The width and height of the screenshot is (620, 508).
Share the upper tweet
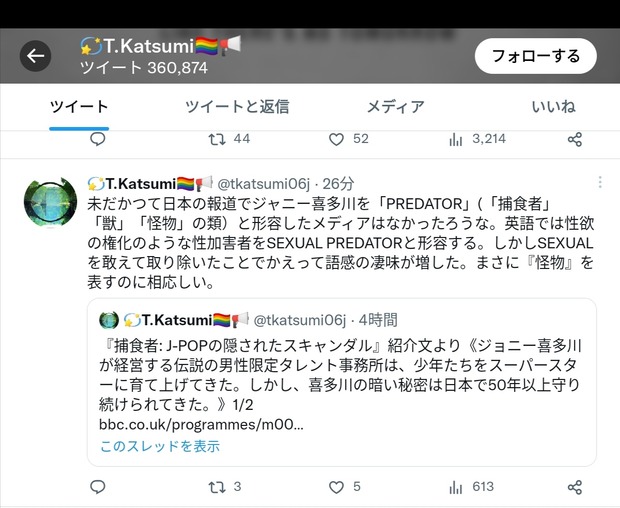[x=575, y=140]
